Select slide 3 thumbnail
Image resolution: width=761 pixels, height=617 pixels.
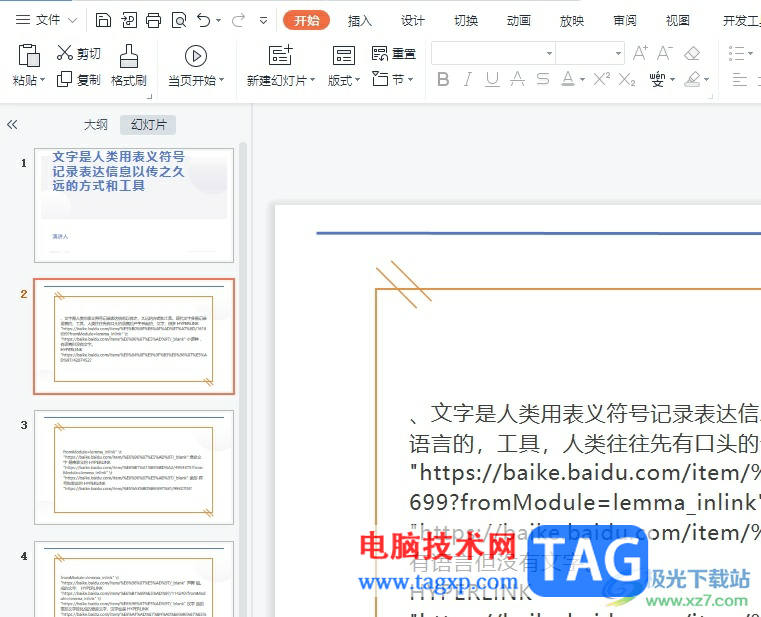[133, 467]
